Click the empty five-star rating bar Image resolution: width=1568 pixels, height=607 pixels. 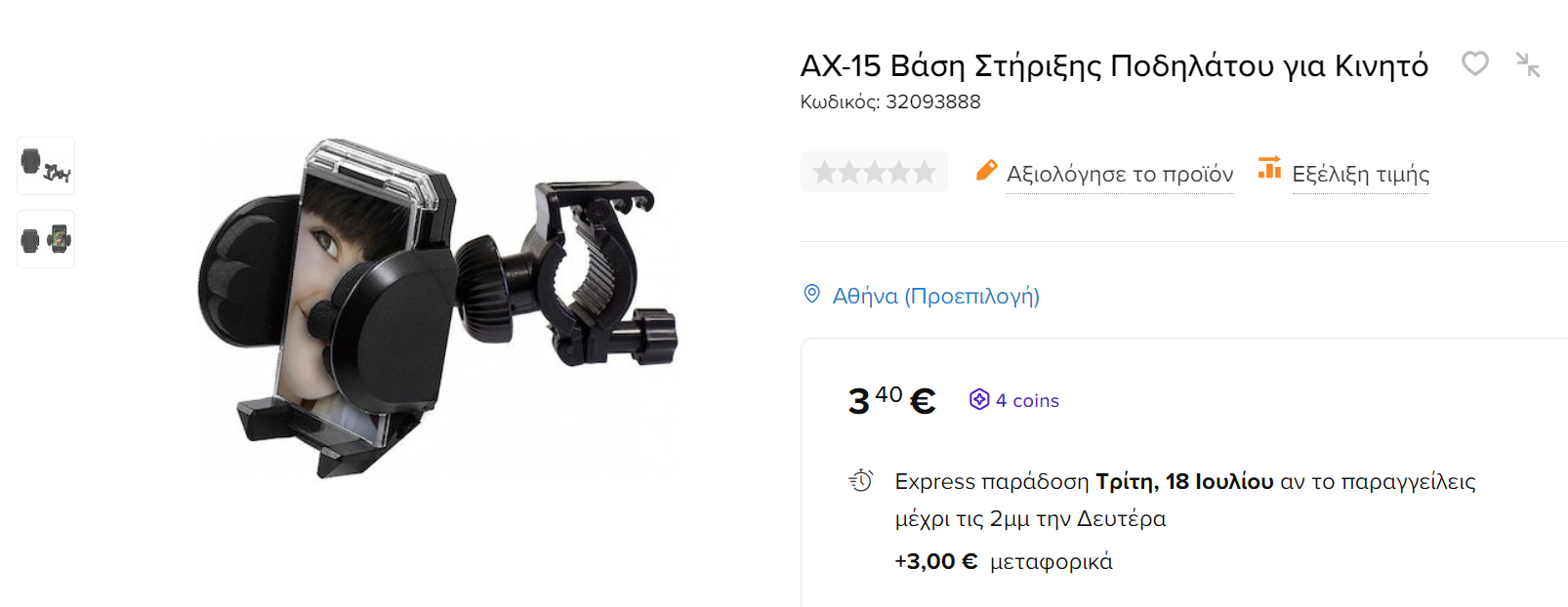pyautogui.click(x=874, y=172)
